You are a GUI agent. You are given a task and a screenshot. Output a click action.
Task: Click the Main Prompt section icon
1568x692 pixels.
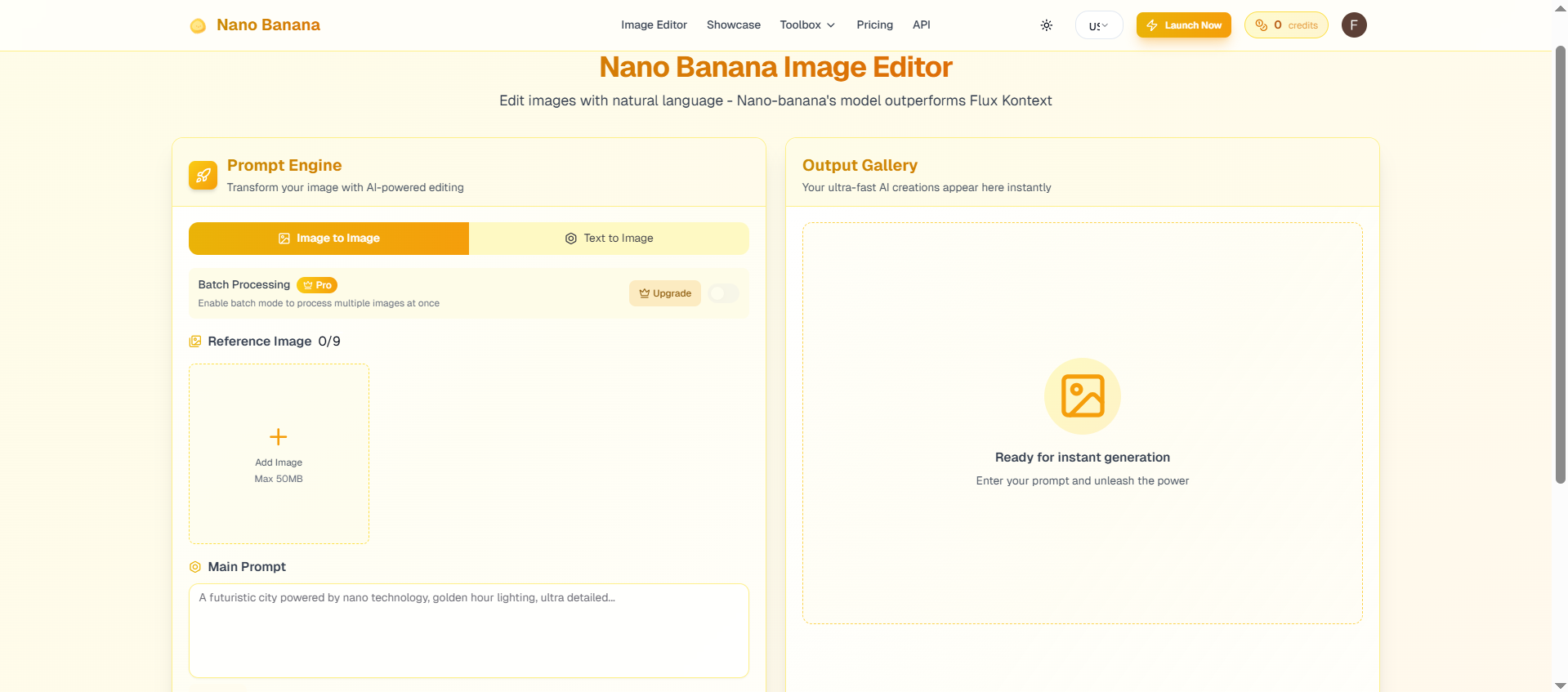pos(195,567)
